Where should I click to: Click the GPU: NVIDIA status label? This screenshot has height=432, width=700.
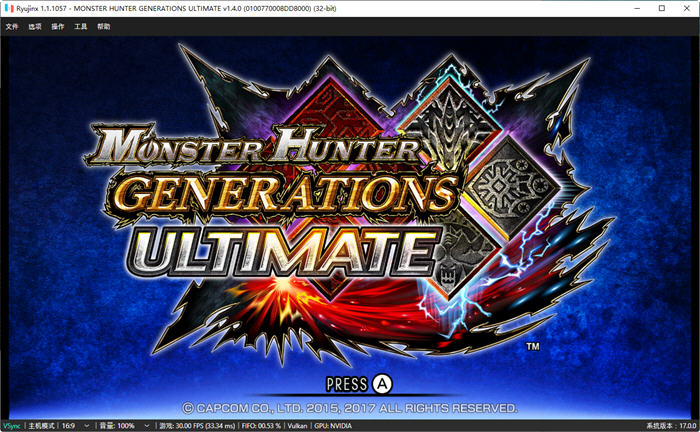pyautogui.click(x=333, y=426)
